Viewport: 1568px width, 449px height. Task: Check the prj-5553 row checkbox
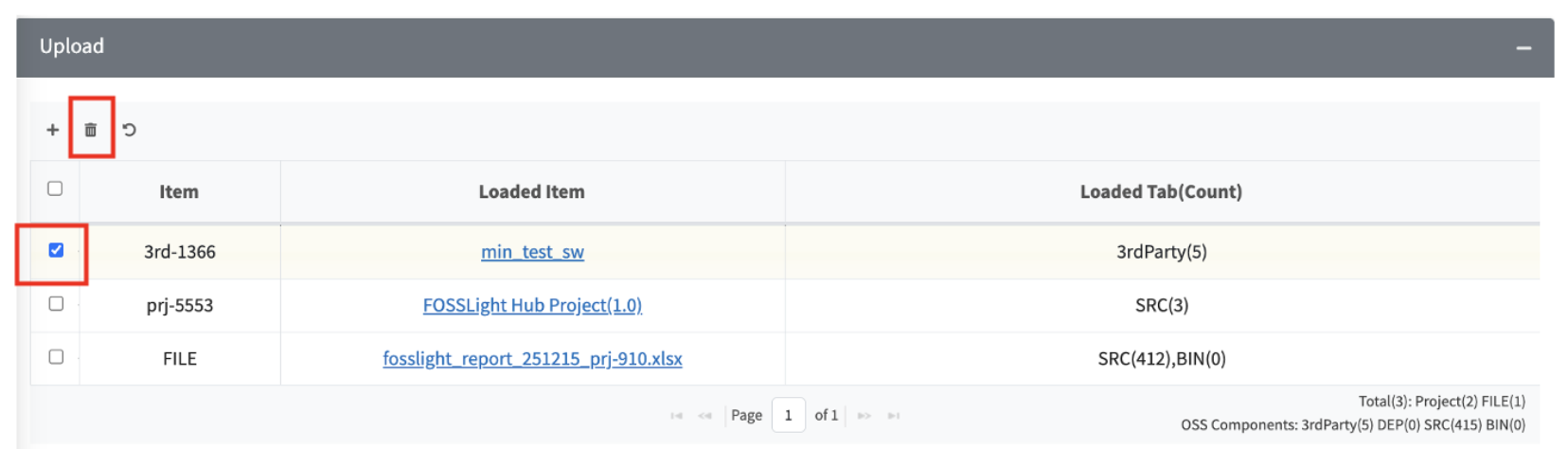[56, 304]
